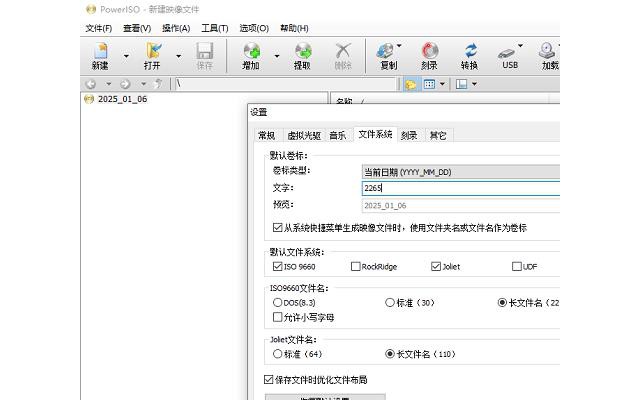Select the Joliet 标准（64）radio button

[x=277, y=354]
